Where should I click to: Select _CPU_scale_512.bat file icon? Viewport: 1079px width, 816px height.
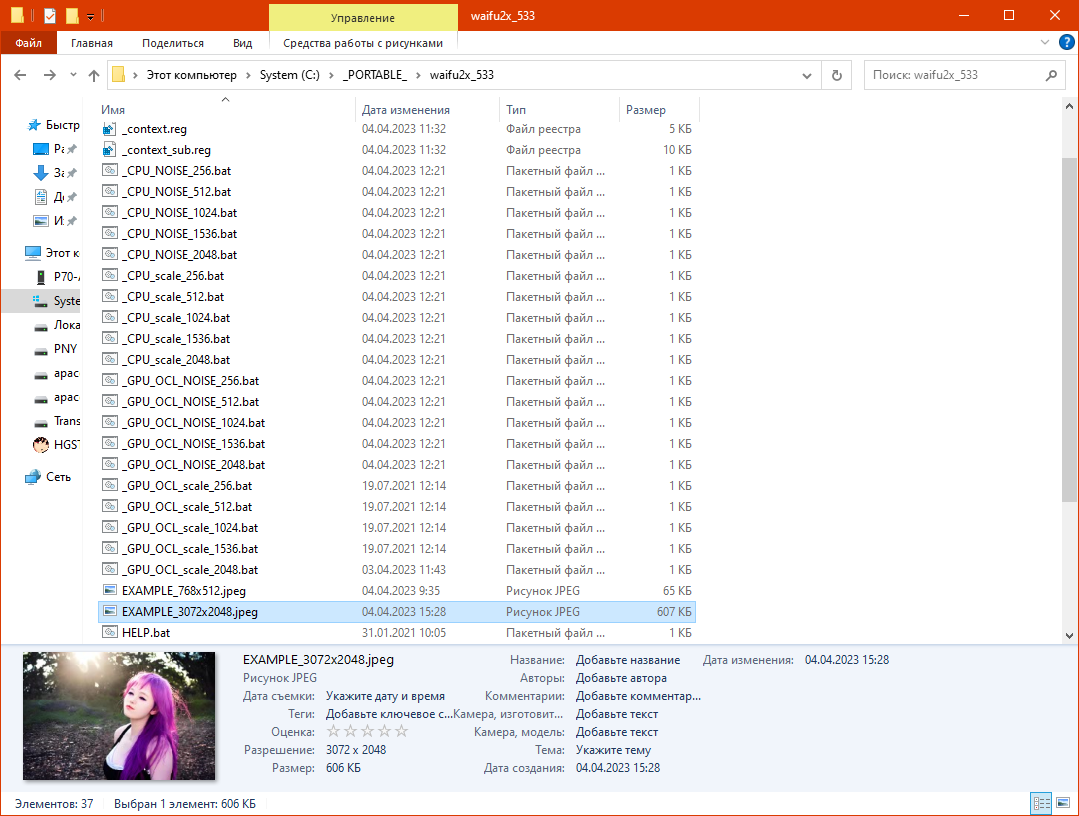[x=109, y=297]
